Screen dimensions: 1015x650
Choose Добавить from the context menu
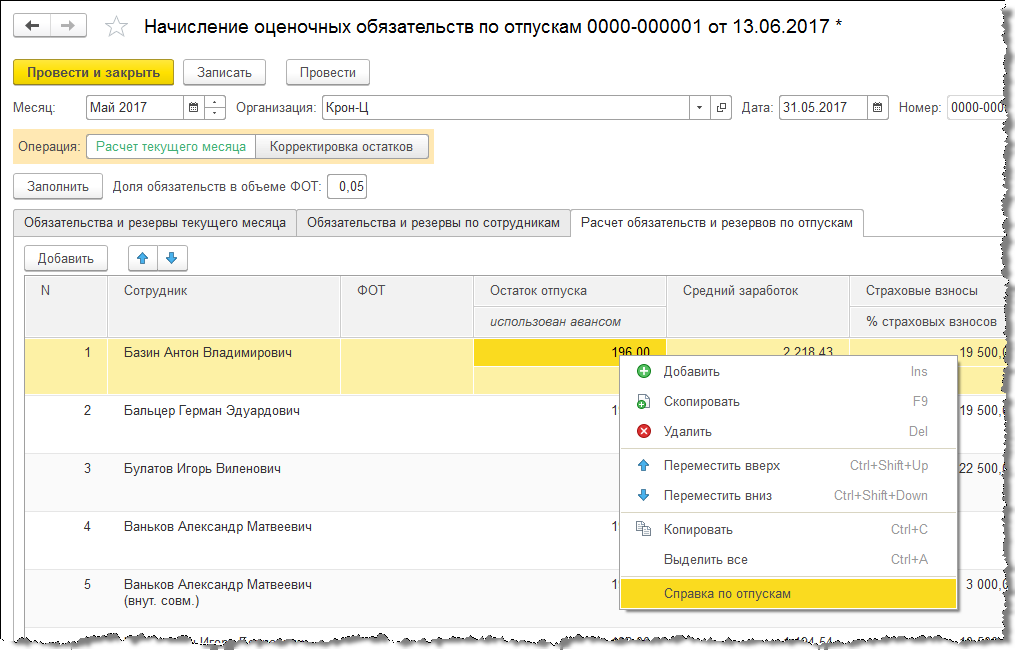click(788, 372)
